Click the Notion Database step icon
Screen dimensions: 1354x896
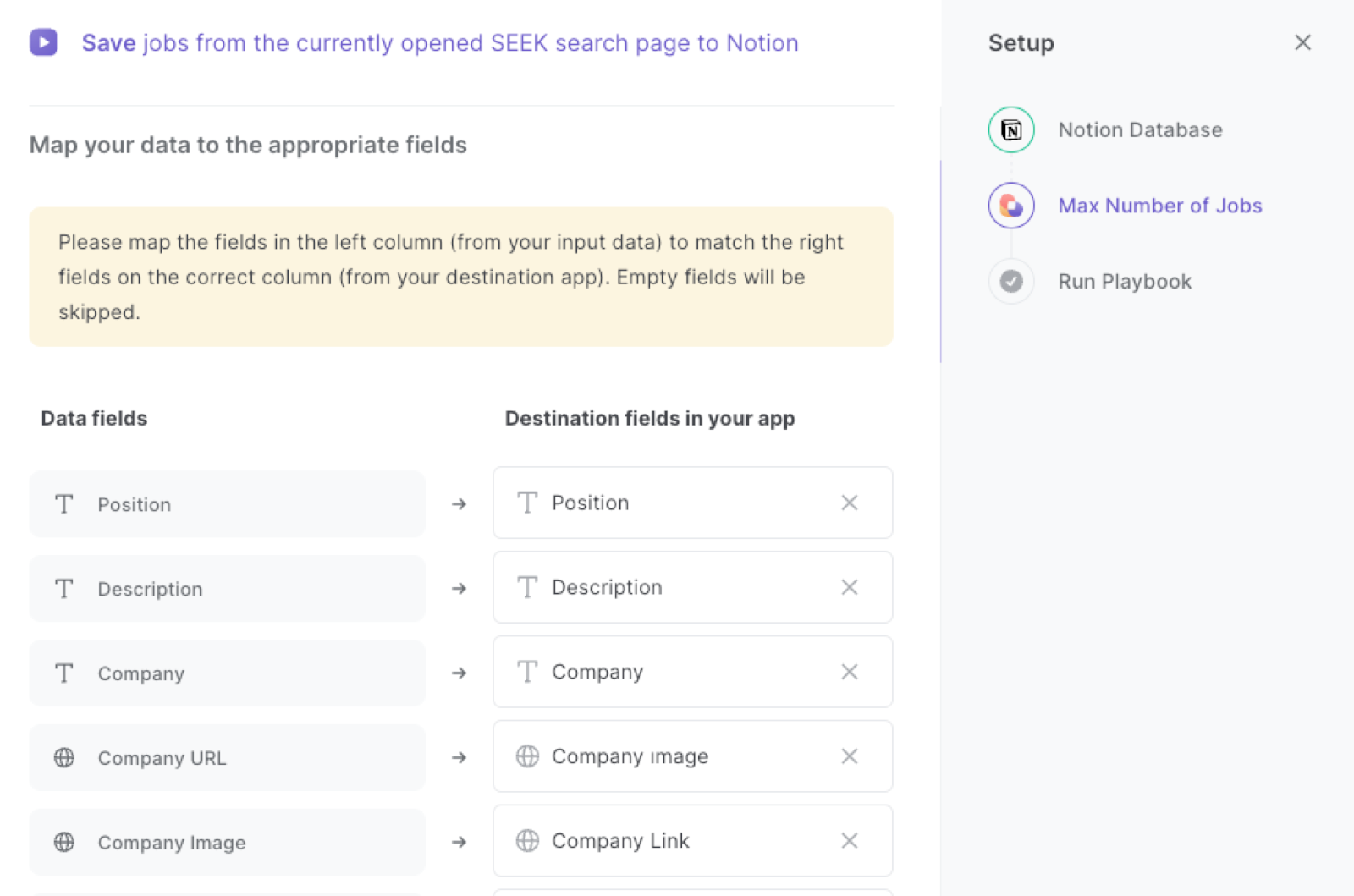pos(1011,129)
